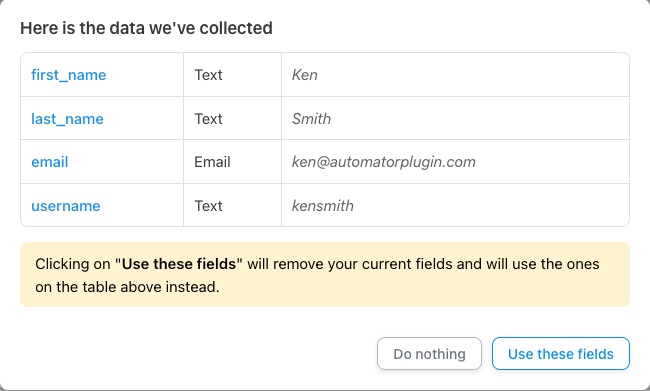Click the sample value "Ken"
This screenshot has width=650, height=391.
[x=305, y=75]
